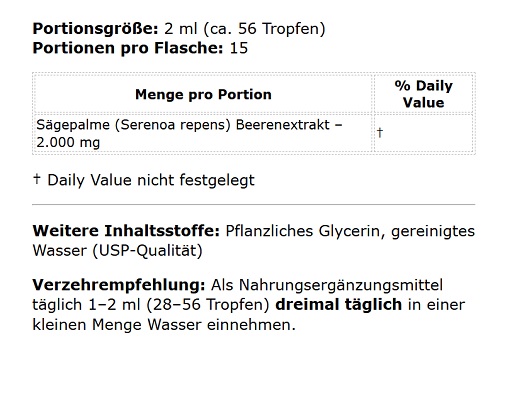Screen dimensions: 512x394
Task: Click the Sägepalme Beerenextrakt table cell
Action: click(203, 133)
